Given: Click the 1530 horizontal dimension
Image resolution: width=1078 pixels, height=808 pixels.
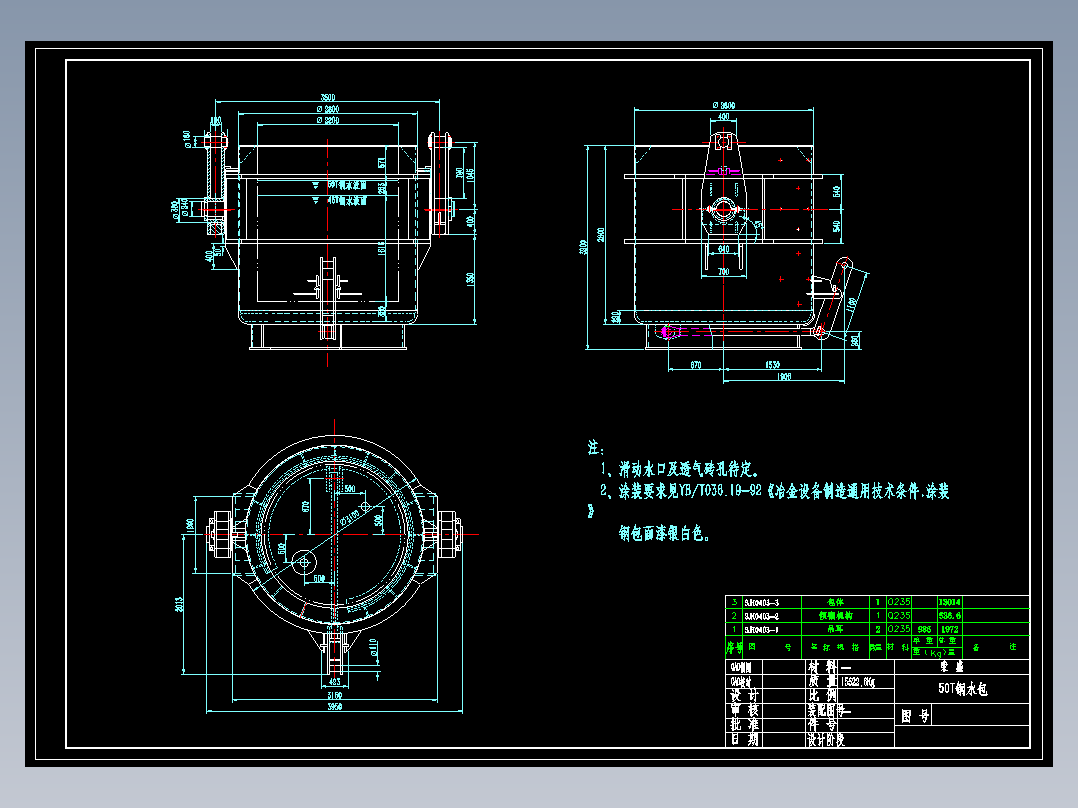Looking at the screenshot, I should tap(773, 365).
